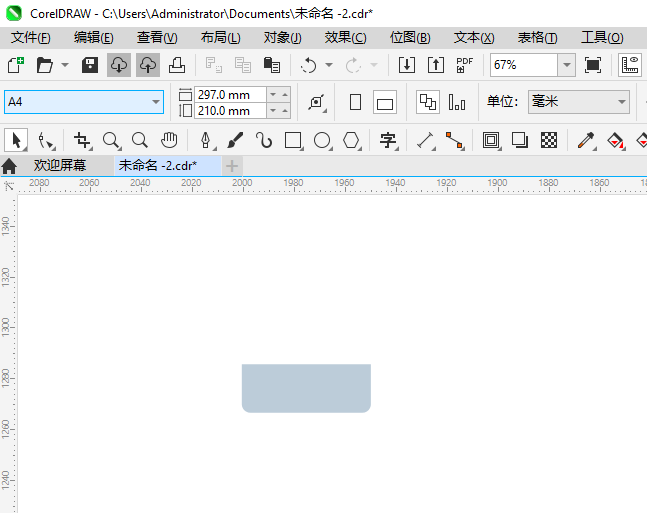Apply layout to all pages icon
Image resolution: width=647 pixels, height=513 pixels.
click(x=428, y=102)
